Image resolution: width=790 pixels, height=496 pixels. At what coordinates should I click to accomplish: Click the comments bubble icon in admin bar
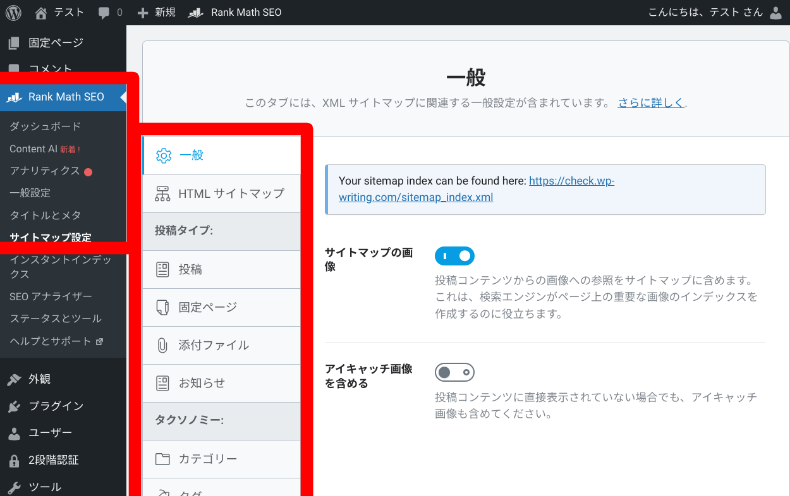tap(105, 13)
